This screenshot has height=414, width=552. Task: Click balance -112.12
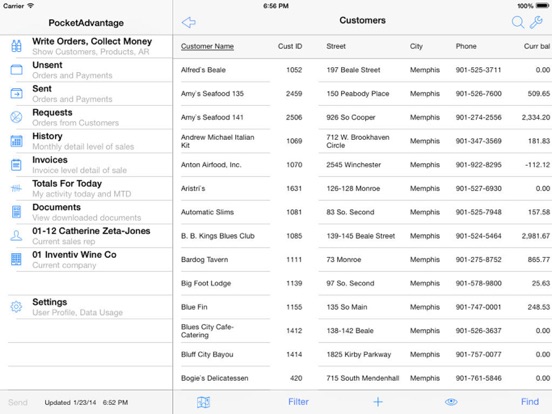538,164
